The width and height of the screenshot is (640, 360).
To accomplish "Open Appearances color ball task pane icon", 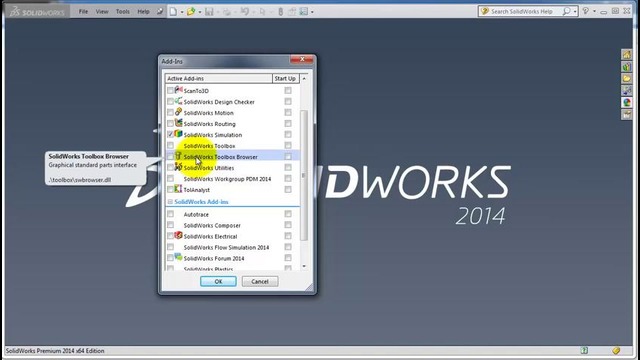I will point(627,102).
